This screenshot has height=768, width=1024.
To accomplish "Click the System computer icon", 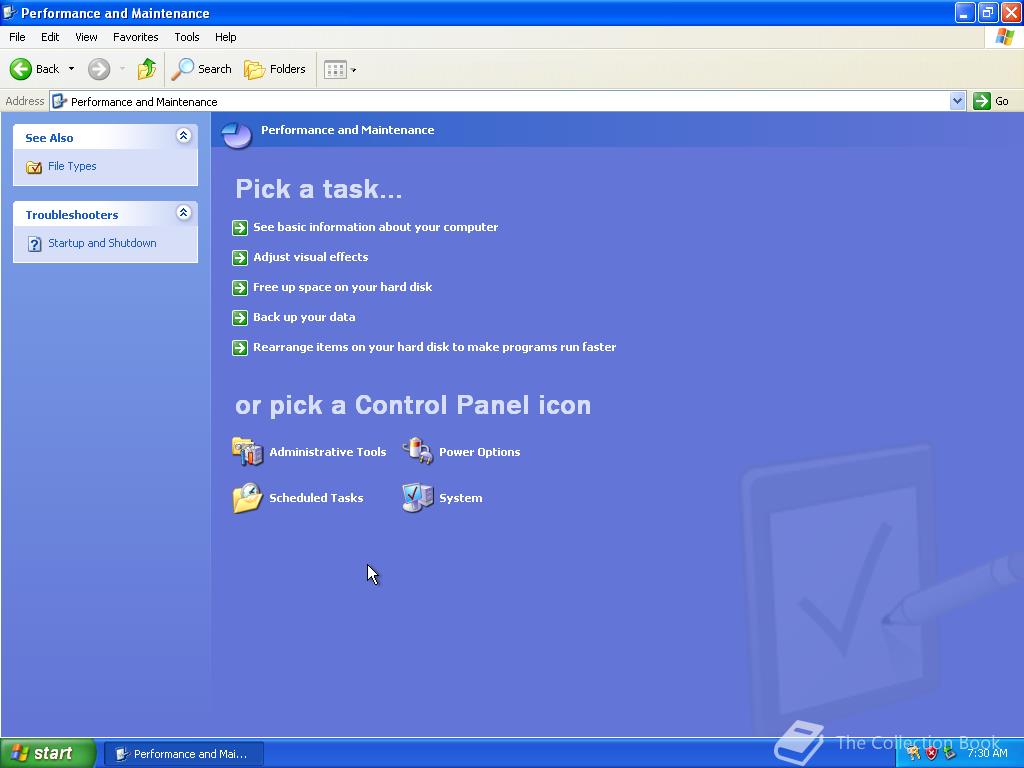I will [x=417, y=498].
